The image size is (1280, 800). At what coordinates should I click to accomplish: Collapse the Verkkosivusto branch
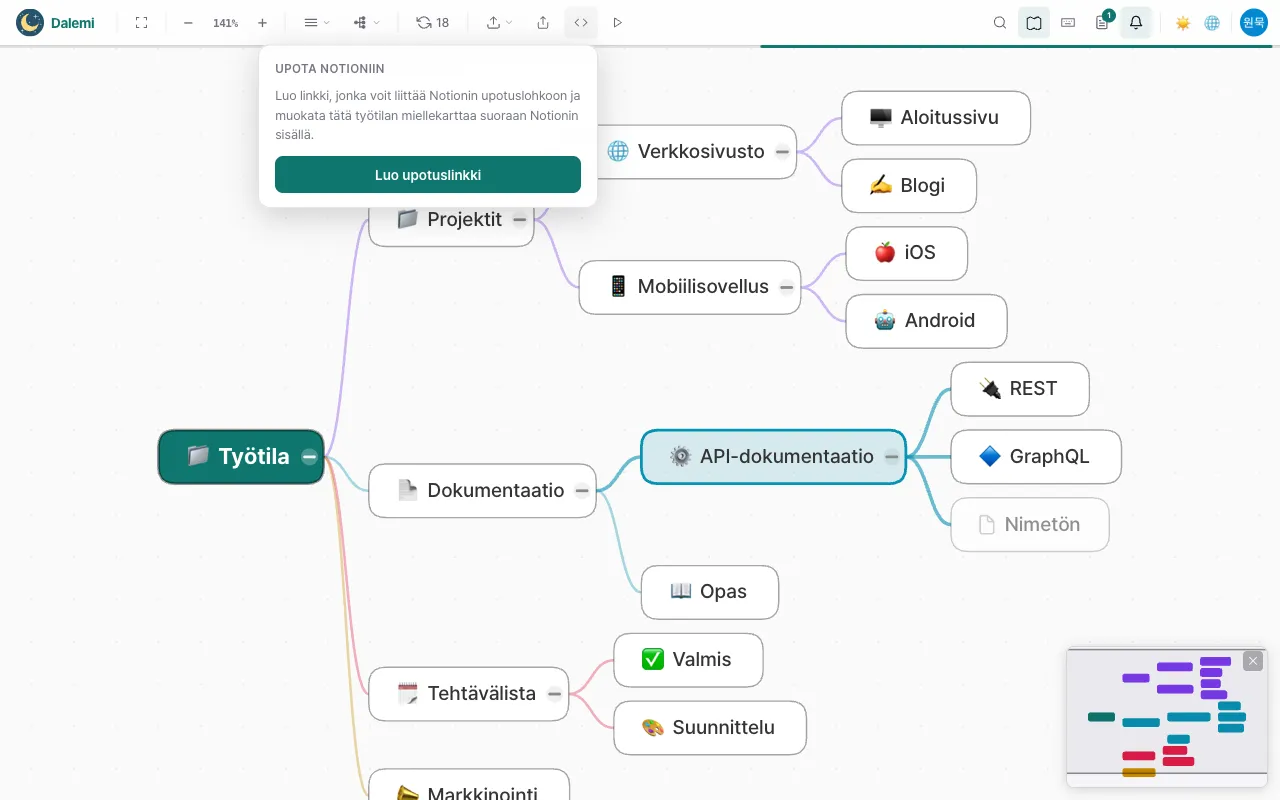(x=782, y=152)
